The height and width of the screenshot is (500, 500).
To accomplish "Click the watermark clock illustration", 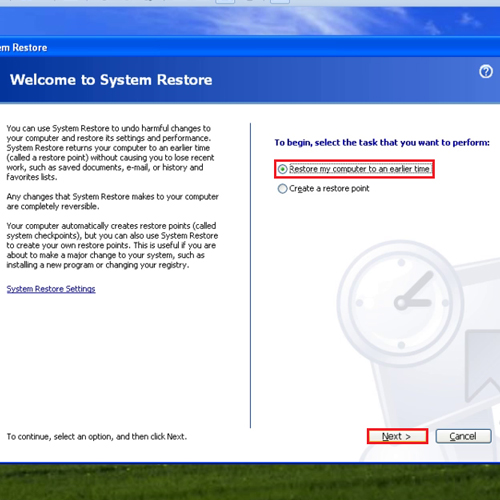I will [401, 303].
